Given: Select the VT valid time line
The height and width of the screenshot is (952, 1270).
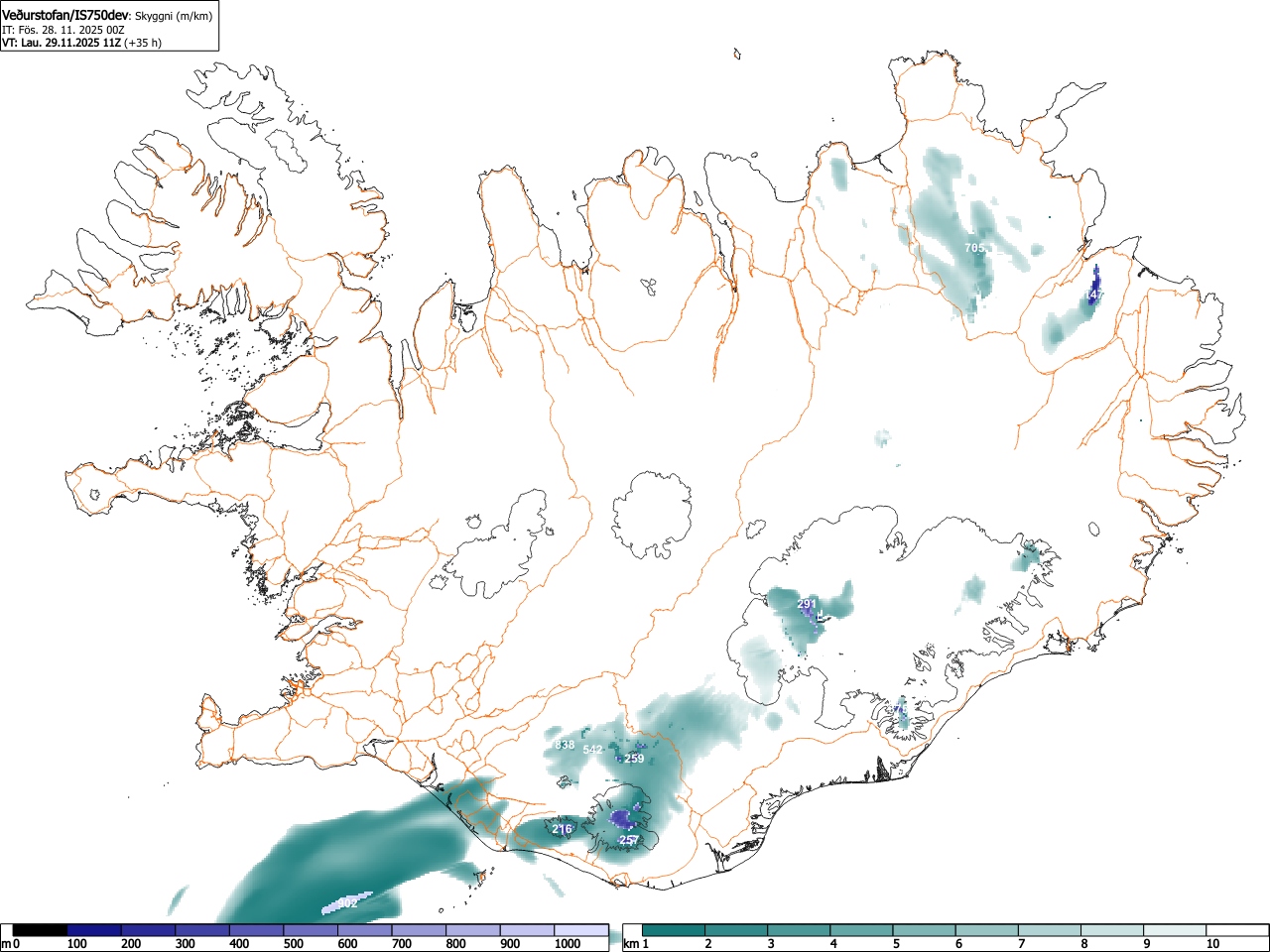Looking at the screenshot, I should [61, 43].
